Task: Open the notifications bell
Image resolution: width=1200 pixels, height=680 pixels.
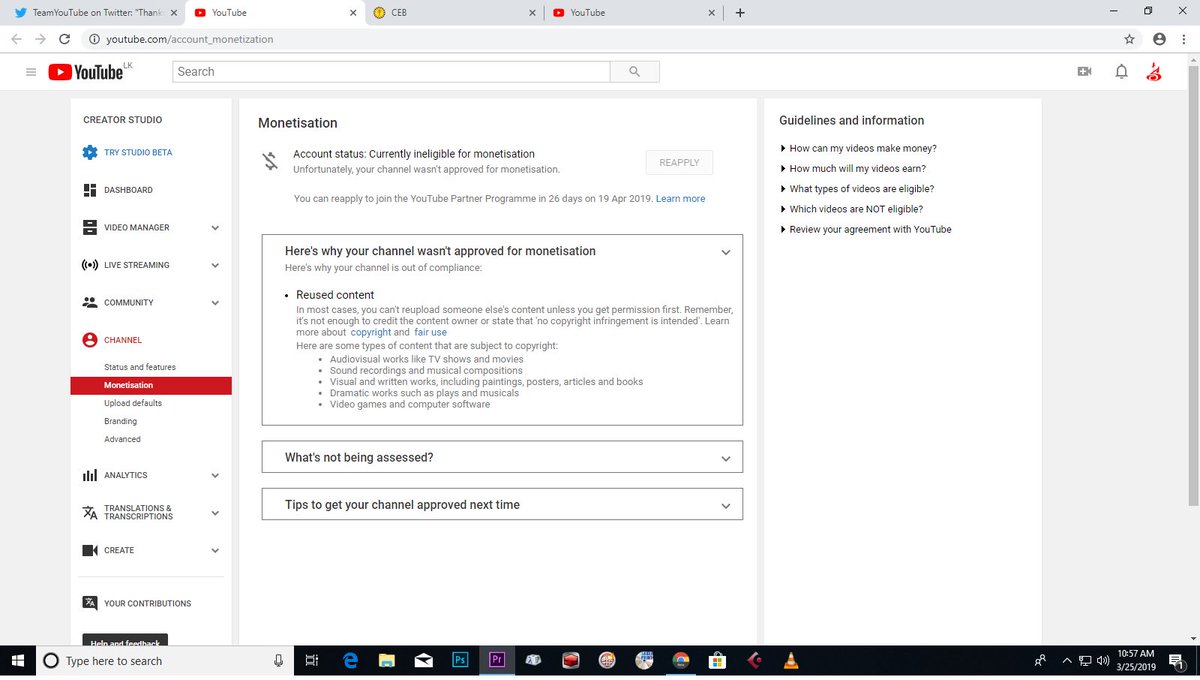Action: pyautogui.click(x=1121, y=72)
